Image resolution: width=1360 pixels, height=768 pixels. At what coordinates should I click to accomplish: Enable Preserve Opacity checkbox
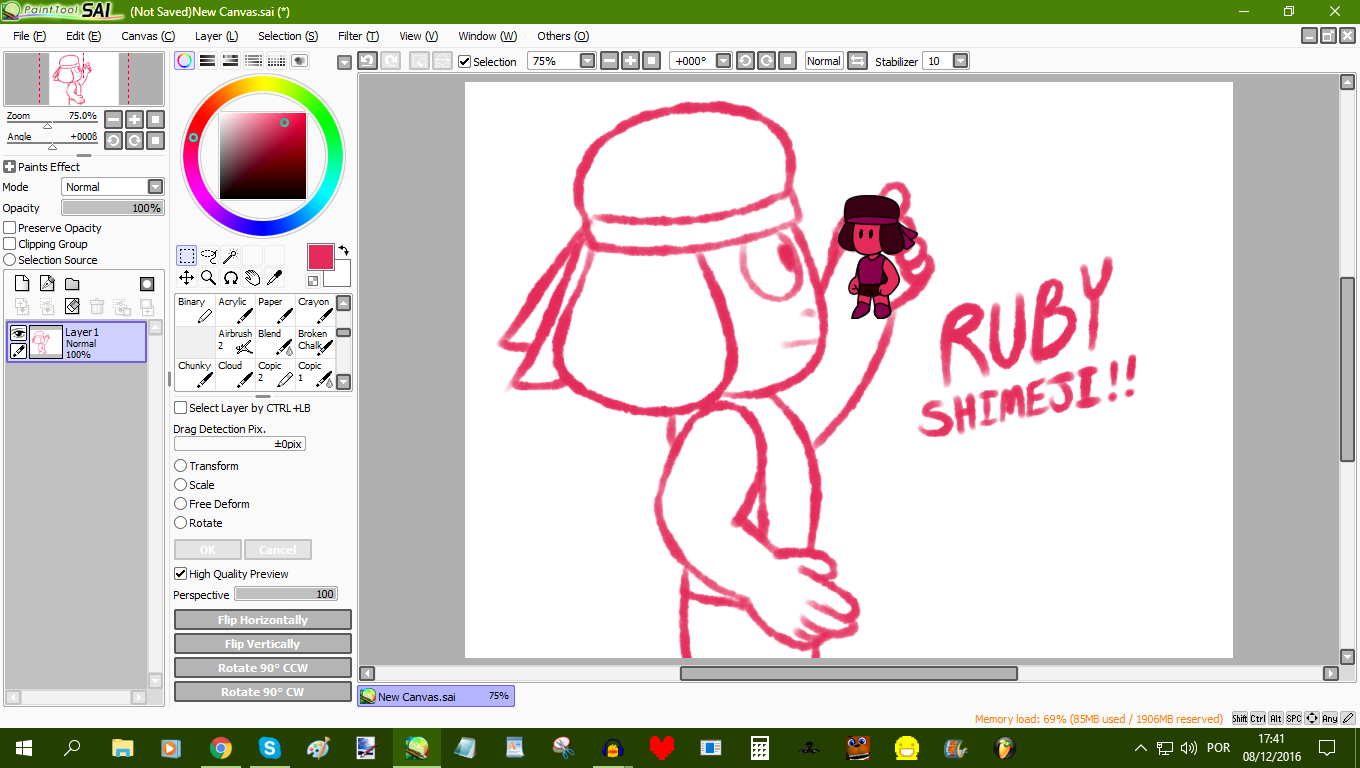click(10, 228)
